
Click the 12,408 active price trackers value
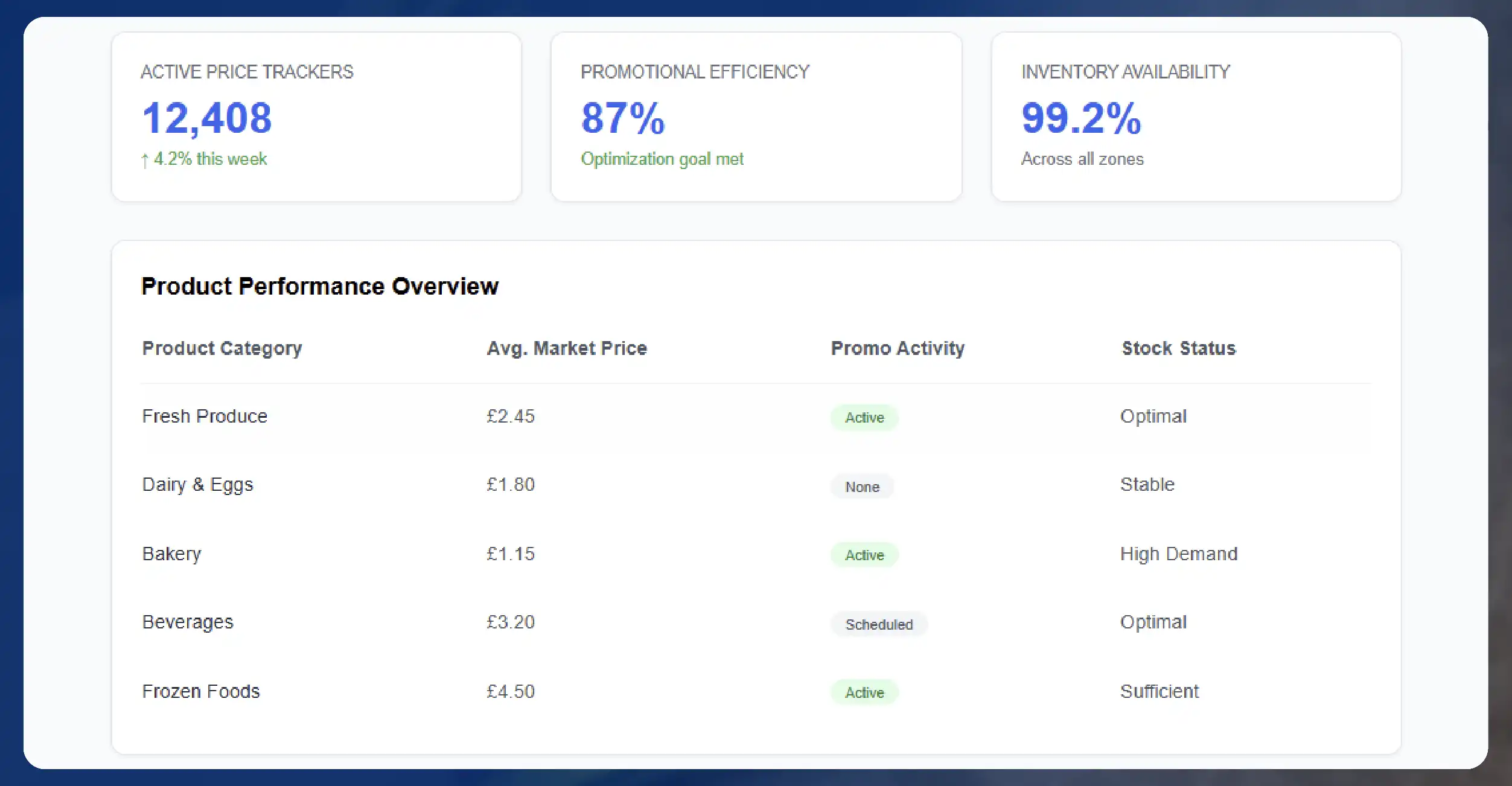click(206, 118)
